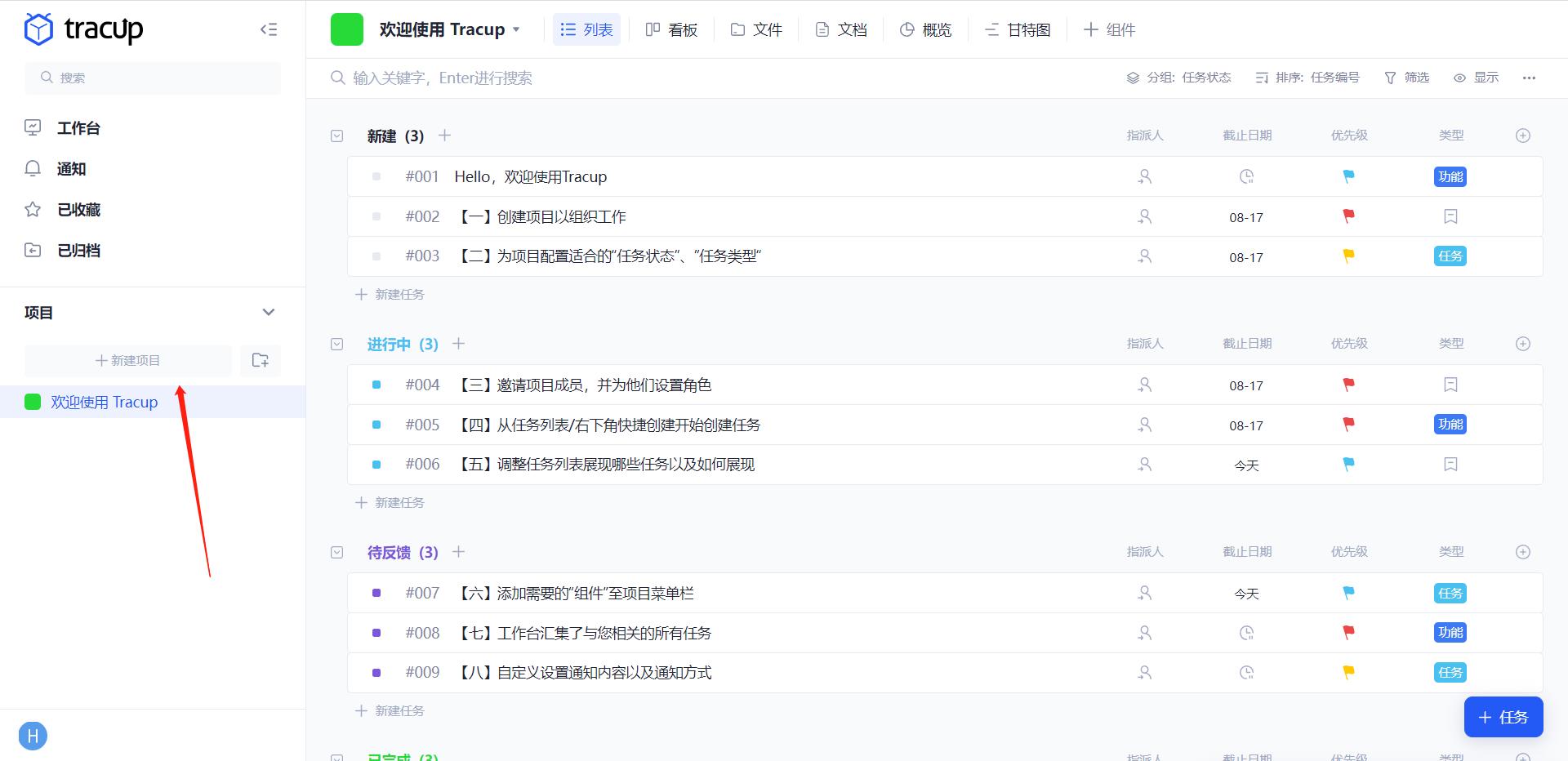Open the 工作台 workspace in the sidebar
Screen dimensions: 1568x761
click(x=78, y=128)
